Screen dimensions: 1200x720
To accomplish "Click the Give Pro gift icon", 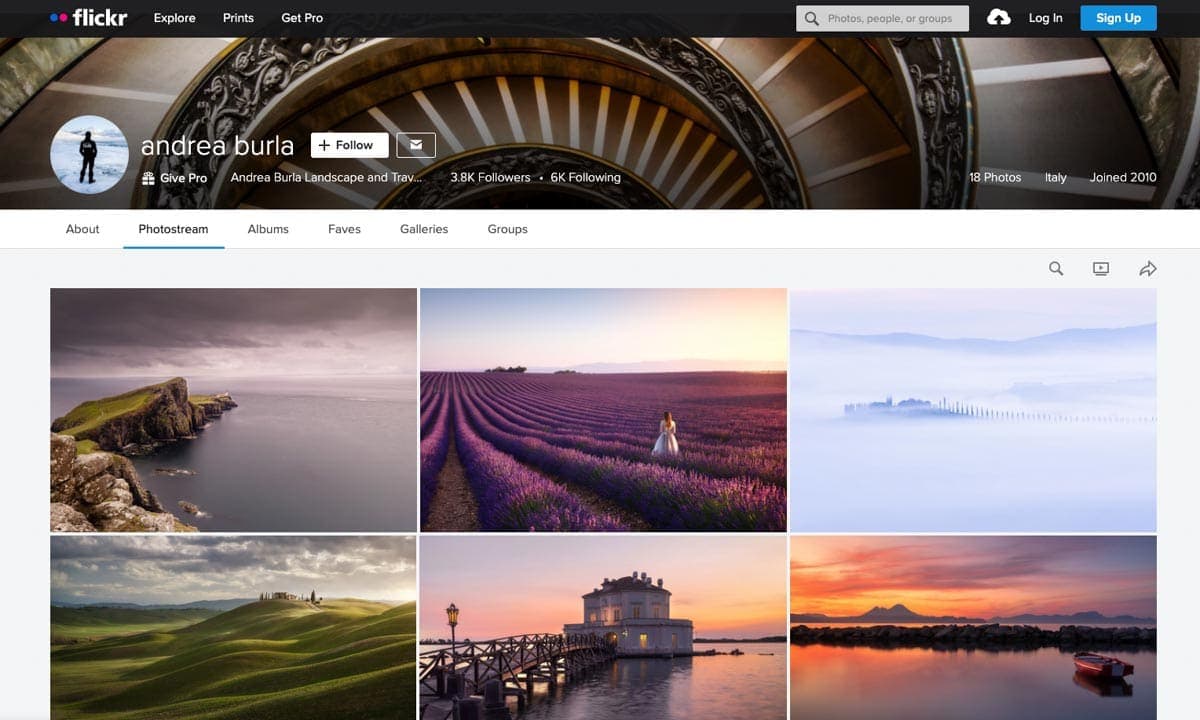I will click(148, 178).
